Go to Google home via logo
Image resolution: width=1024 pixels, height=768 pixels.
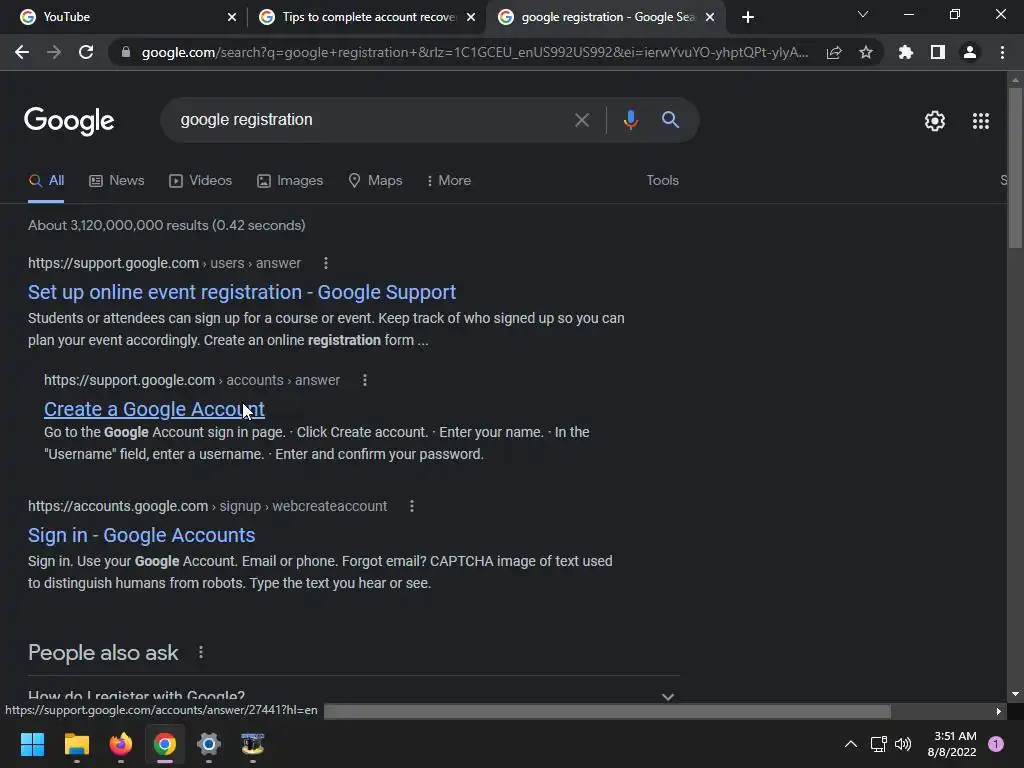click(69, 121)
